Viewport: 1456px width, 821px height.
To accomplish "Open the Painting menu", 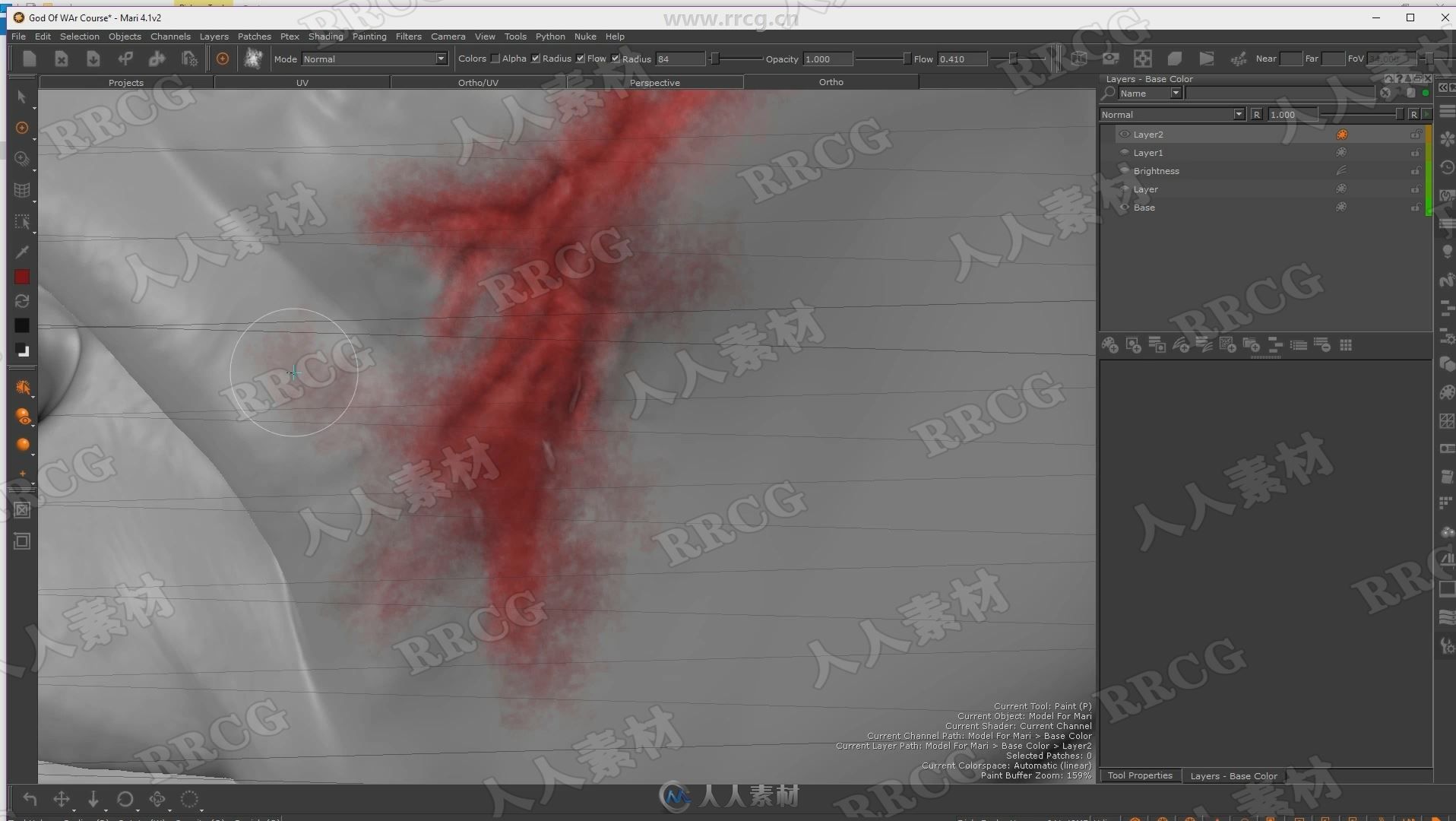I will 369,36.
